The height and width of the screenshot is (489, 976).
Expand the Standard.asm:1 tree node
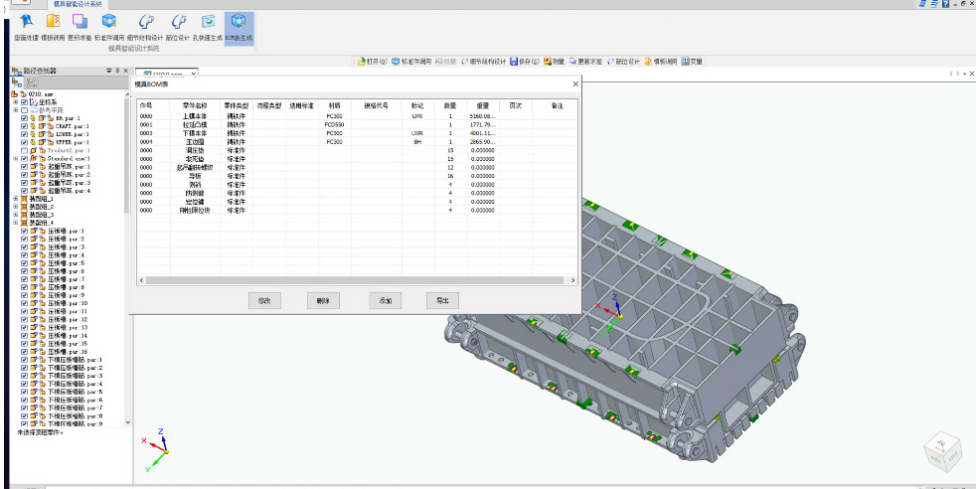click(15, 158)
